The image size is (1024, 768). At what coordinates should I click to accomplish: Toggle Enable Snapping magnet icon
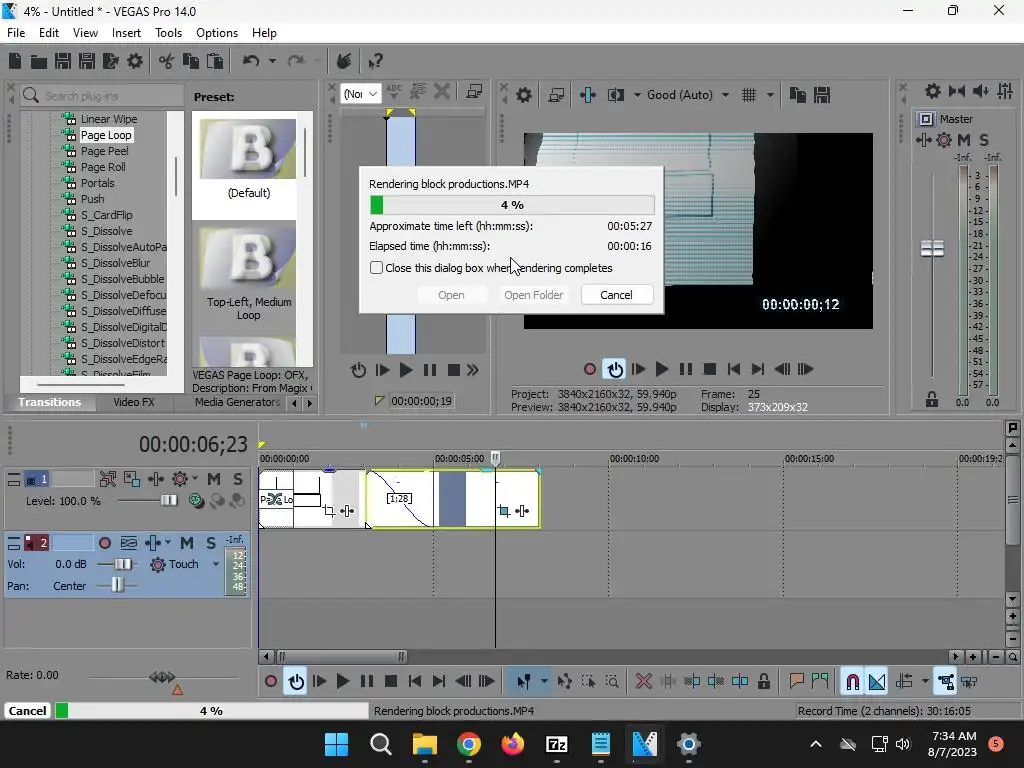tap(852, 682)
